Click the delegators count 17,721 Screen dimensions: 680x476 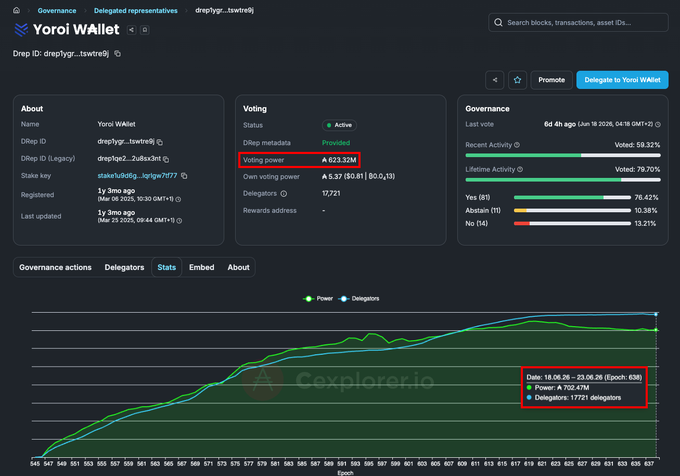pos(331,193)
